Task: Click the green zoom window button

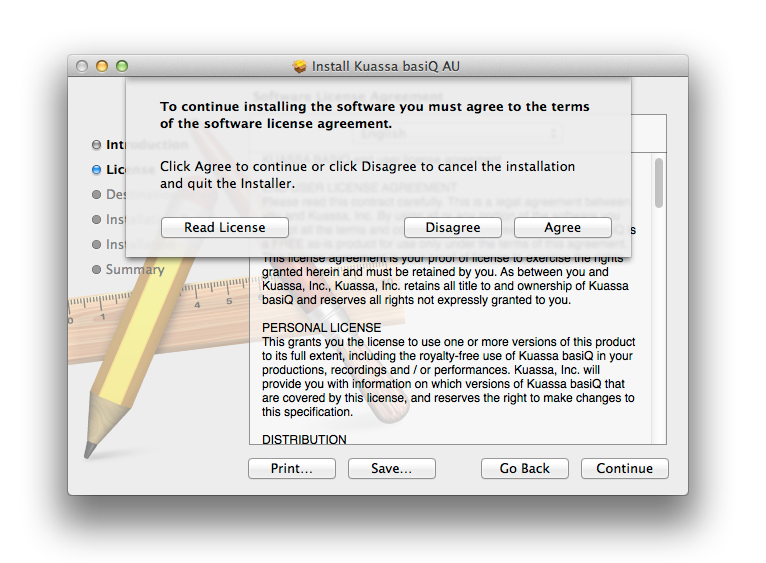Action: 122,66
